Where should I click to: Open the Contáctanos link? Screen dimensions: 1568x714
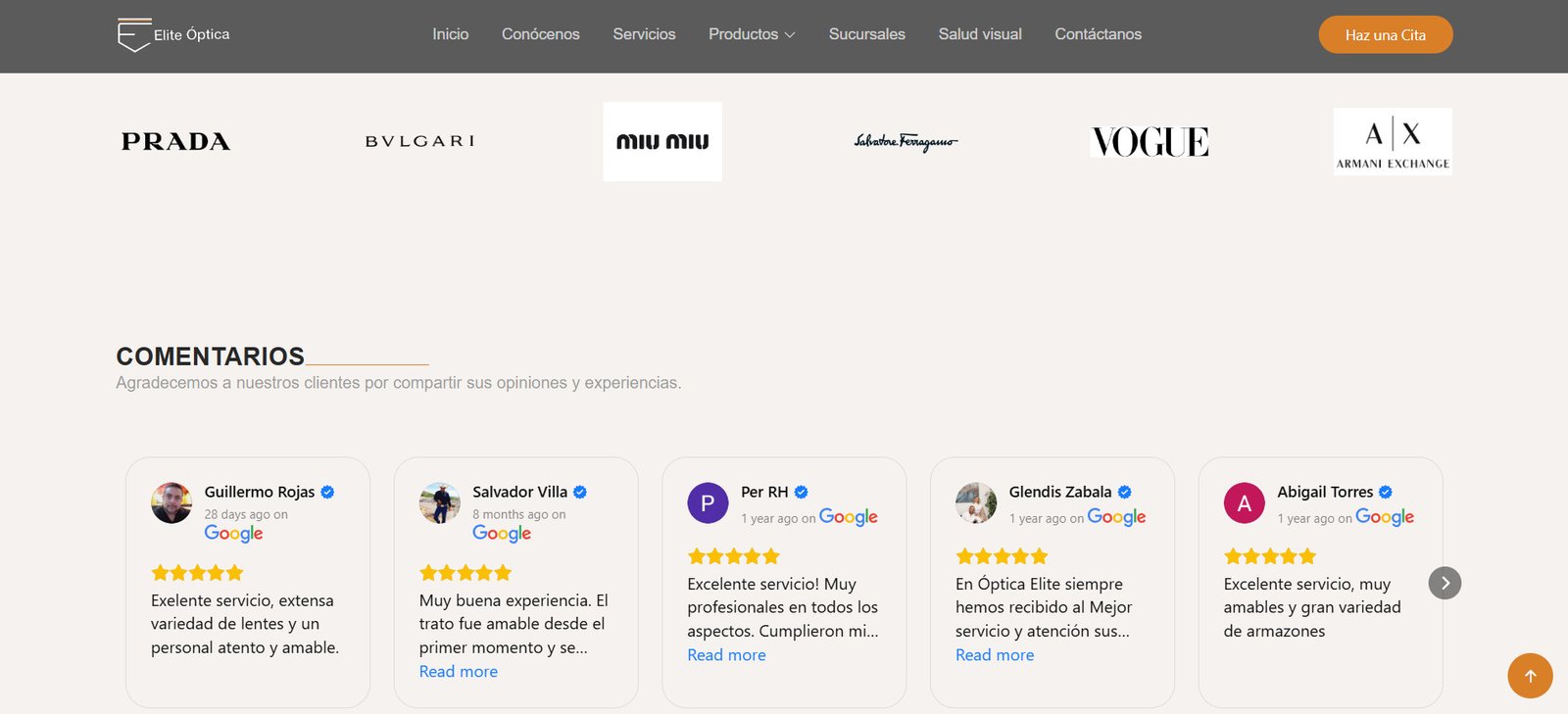(1098, 34)
